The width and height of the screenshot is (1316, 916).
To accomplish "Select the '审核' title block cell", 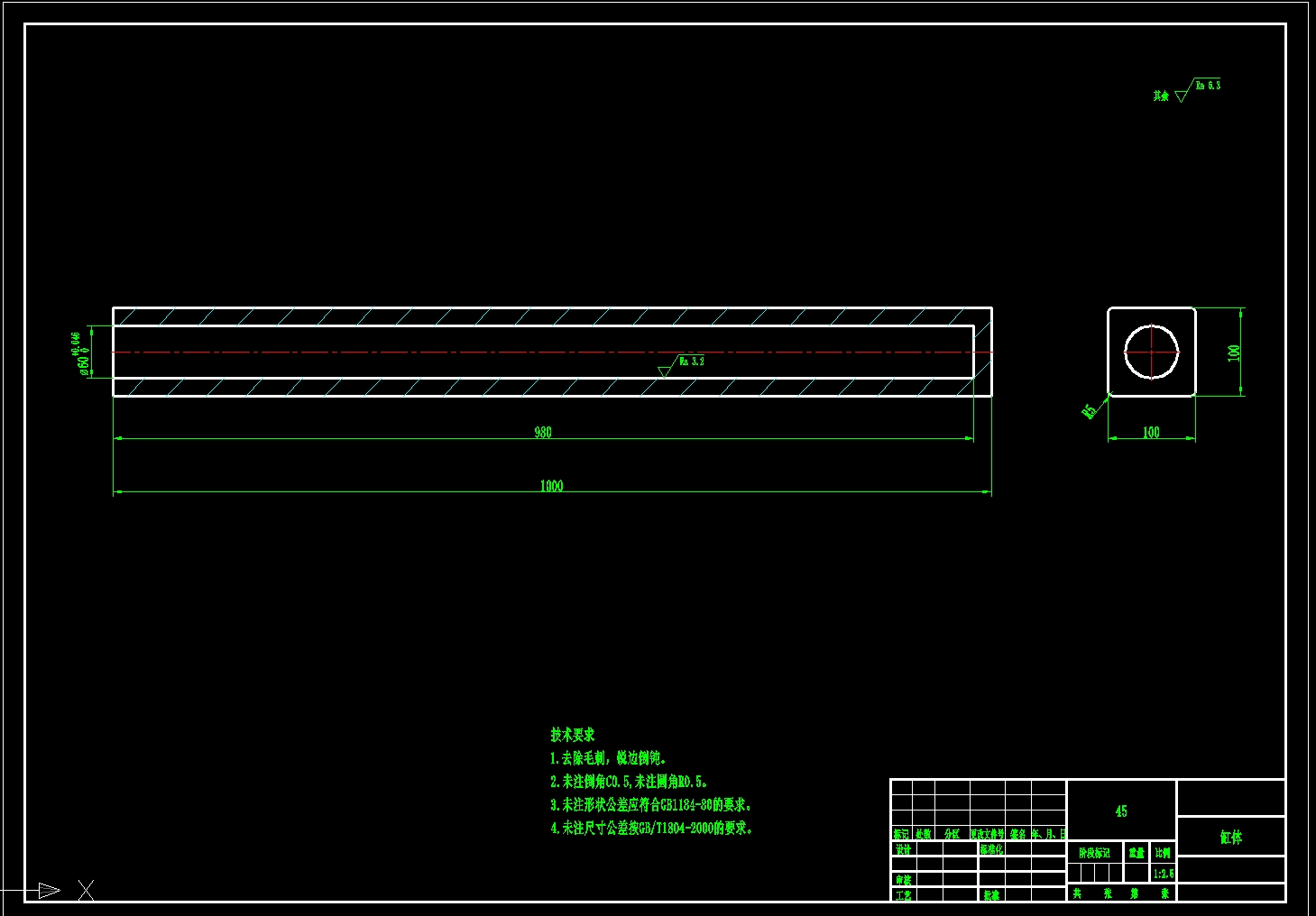I will coord(903,880).
